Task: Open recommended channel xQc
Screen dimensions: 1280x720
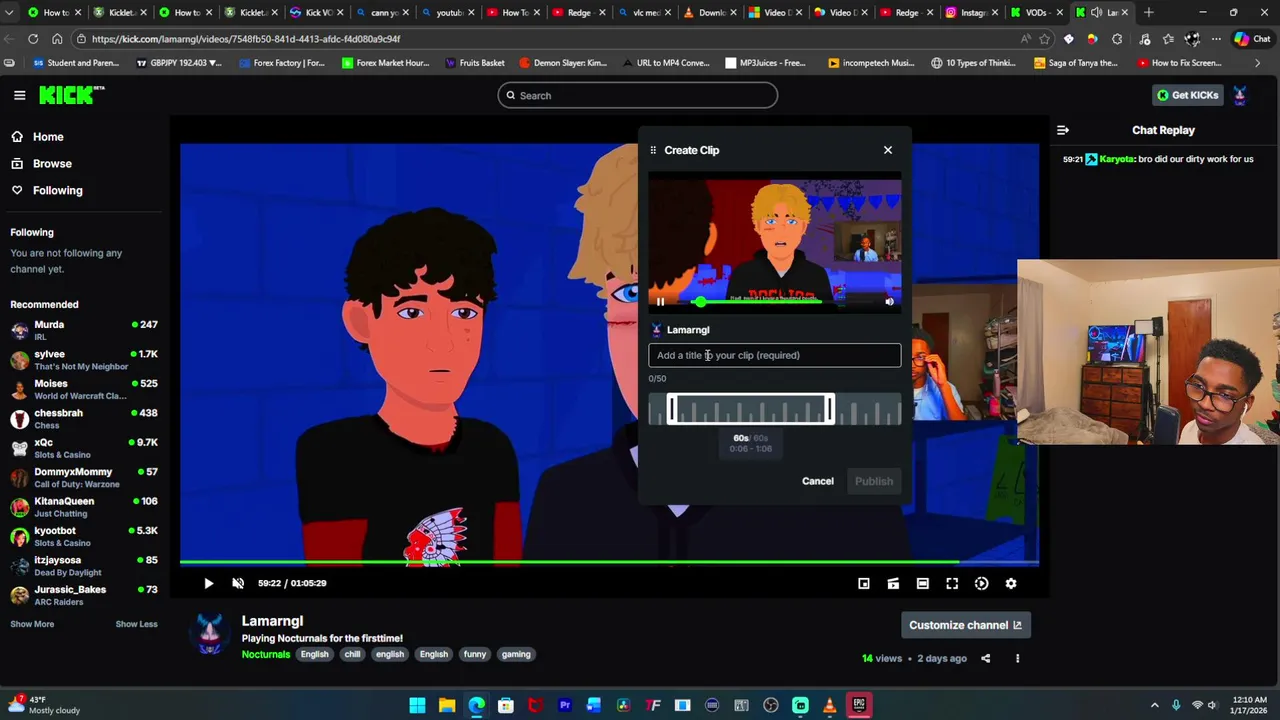Action: pos(84,448)
